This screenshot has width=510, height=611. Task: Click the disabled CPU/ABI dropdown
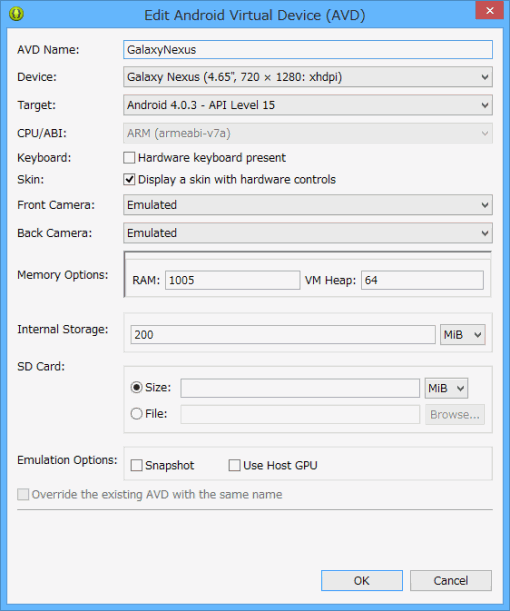pos(308,133)
